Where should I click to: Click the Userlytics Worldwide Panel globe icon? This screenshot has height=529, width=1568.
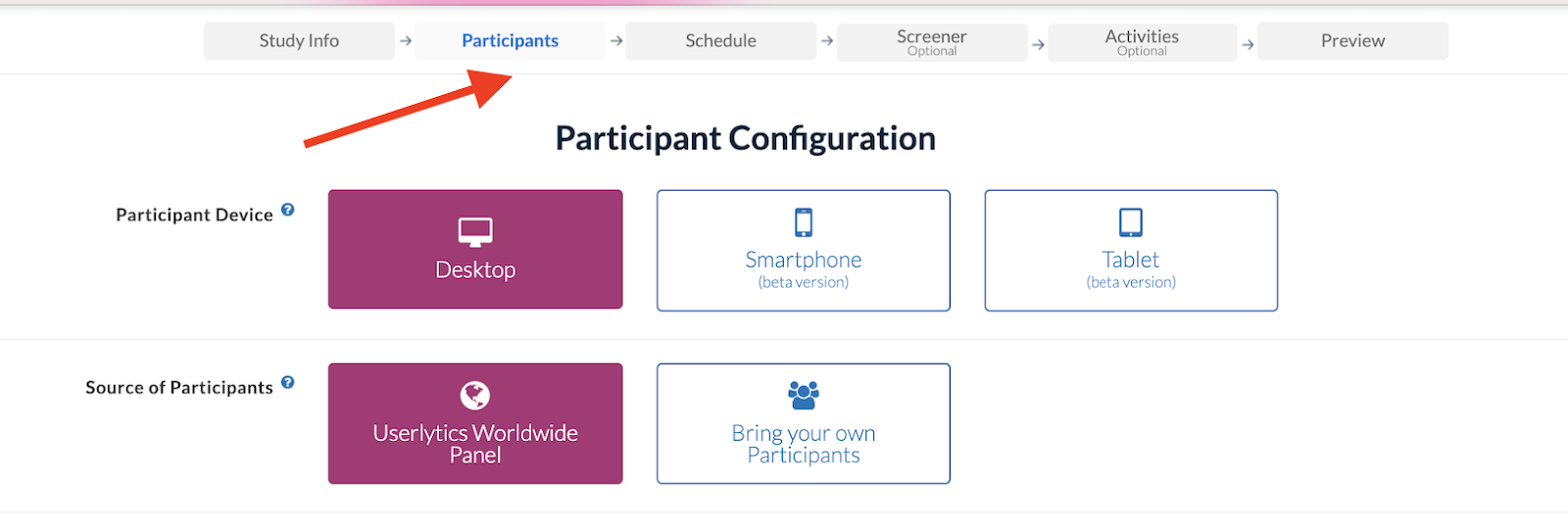point(475,396)
